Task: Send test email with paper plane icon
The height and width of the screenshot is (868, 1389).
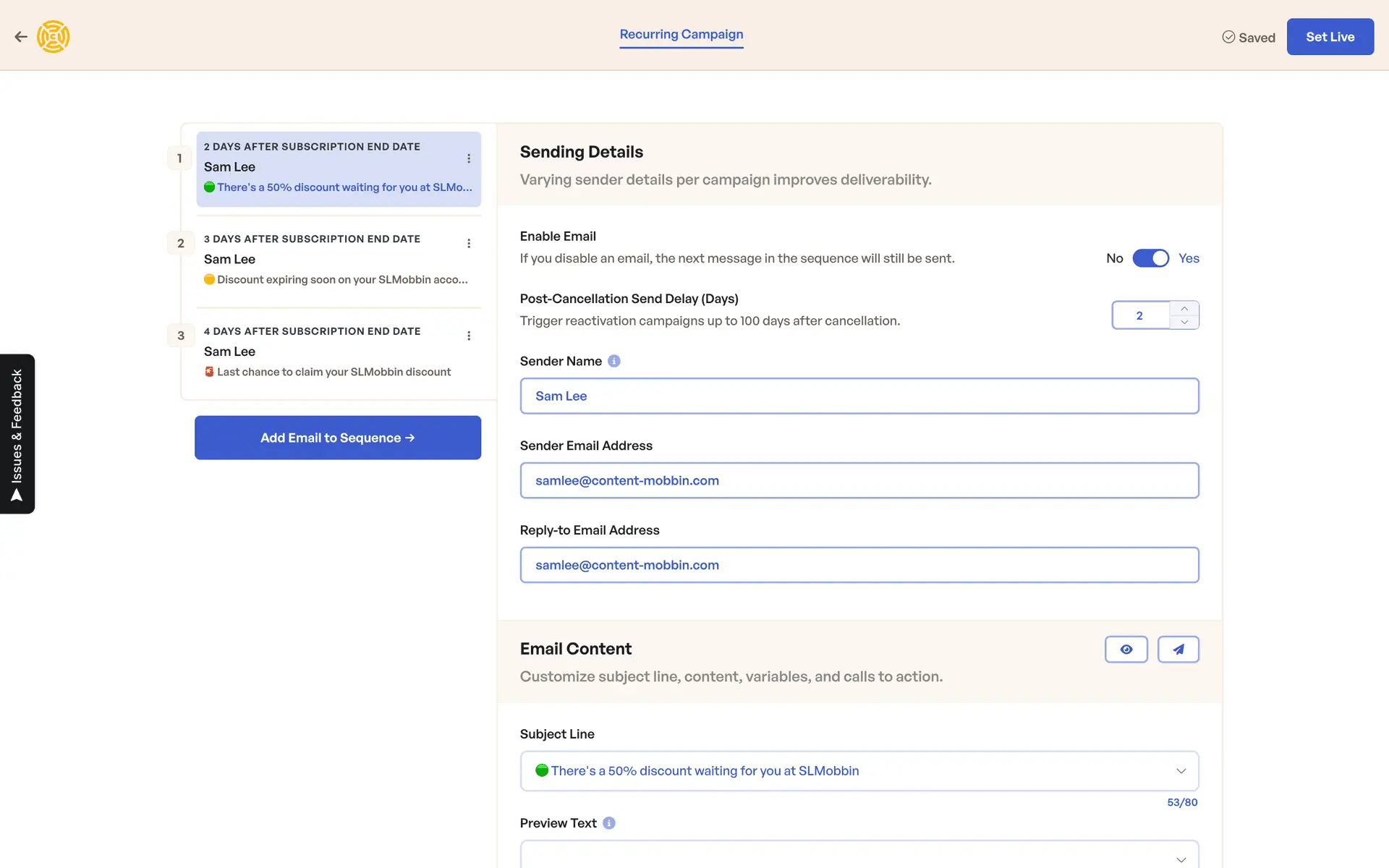Action: click(x=1178, y=650)
